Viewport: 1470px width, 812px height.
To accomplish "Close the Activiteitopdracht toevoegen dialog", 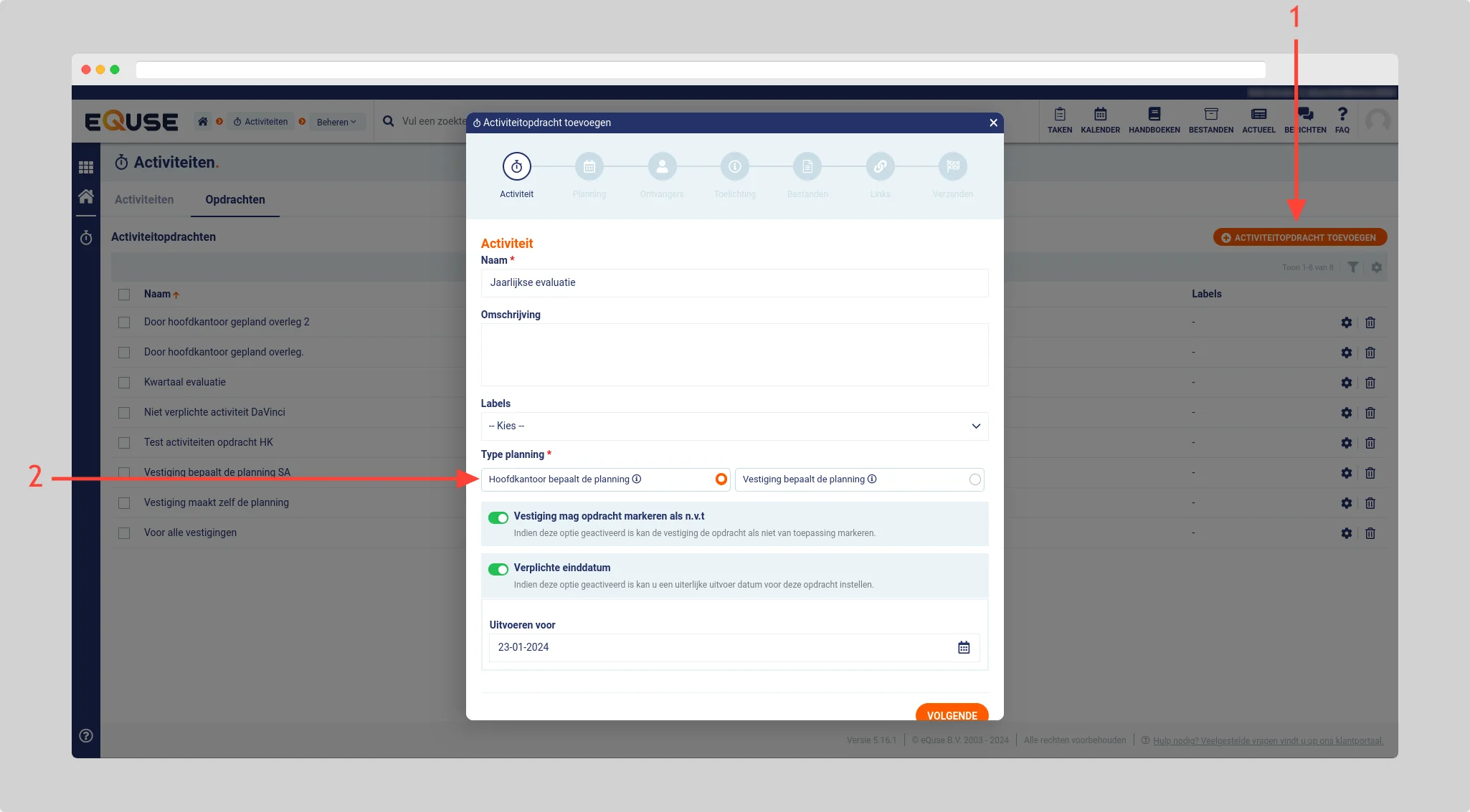I will [x=993, y=123].
